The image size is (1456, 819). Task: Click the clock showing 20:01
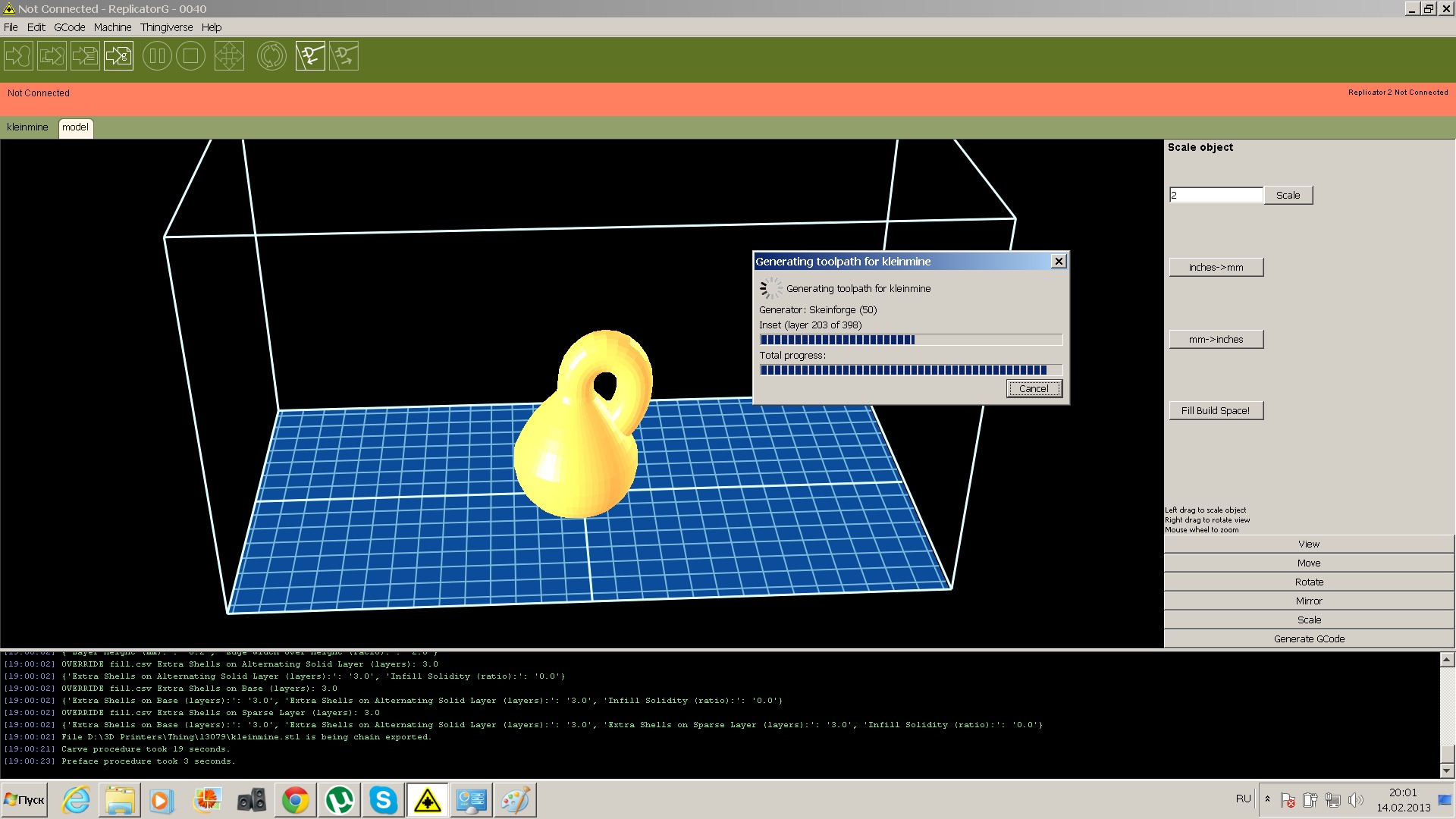[x=1403, y=792]
